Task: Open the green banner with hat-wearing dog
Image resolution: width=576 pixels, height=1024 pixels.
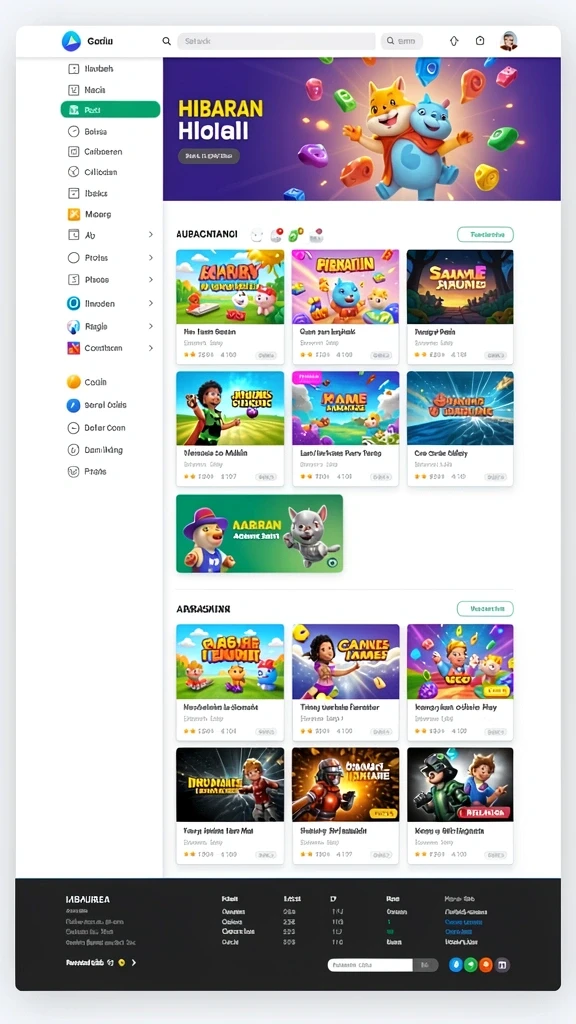Action: tap(259, 534)
